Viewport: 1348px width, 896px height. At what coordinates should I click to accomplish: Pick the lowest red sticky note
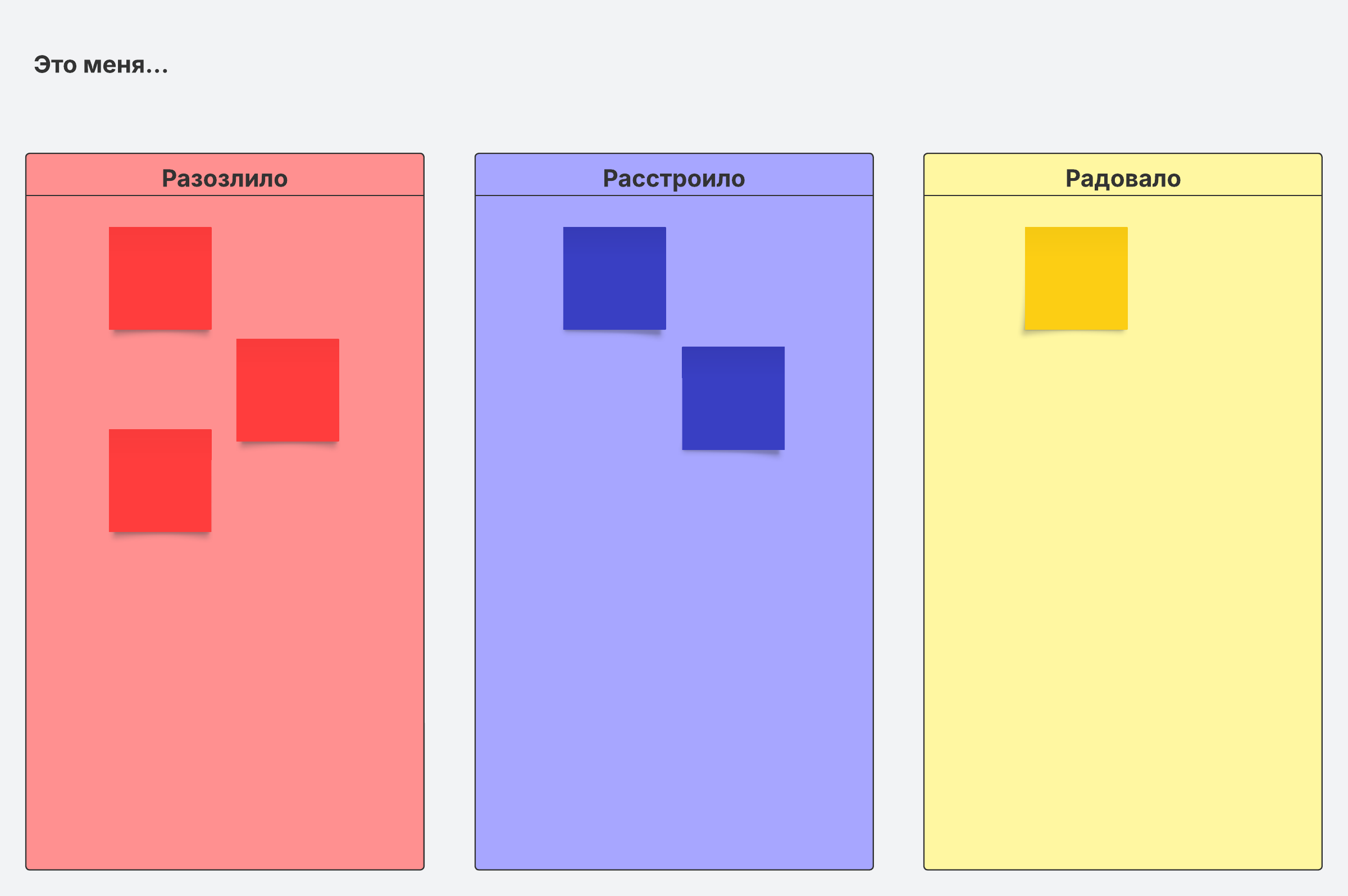[x=161, y=480]
